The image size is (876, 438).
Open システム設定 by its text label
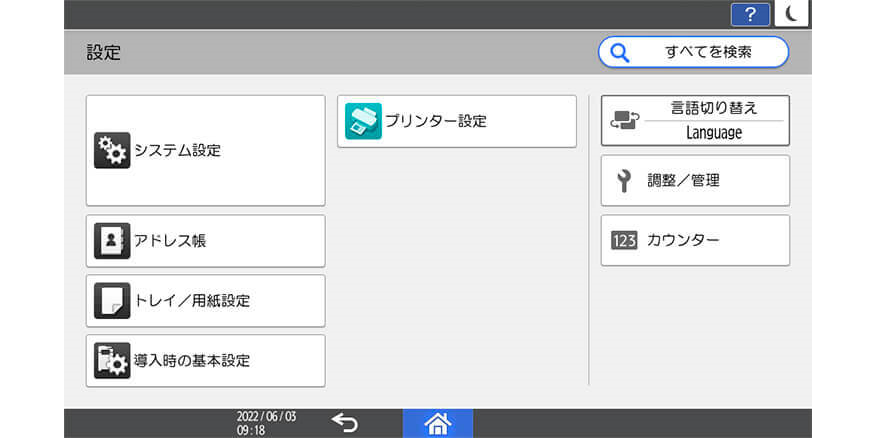click(177, 151)
